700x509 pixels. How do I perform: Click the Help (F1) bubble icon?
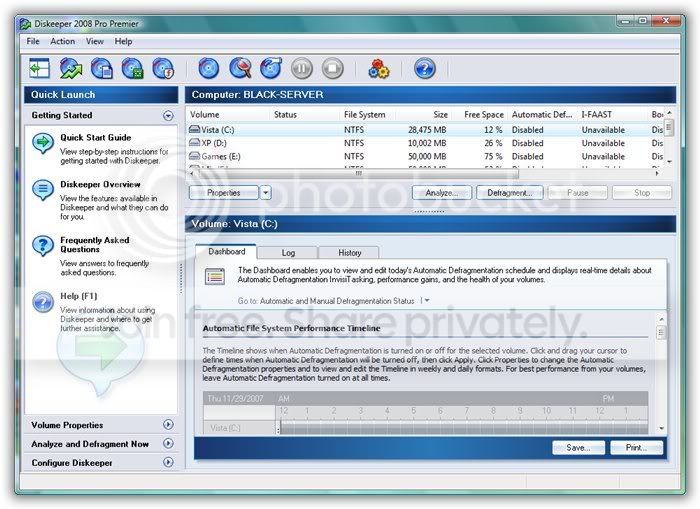click(x=43, y=302)
